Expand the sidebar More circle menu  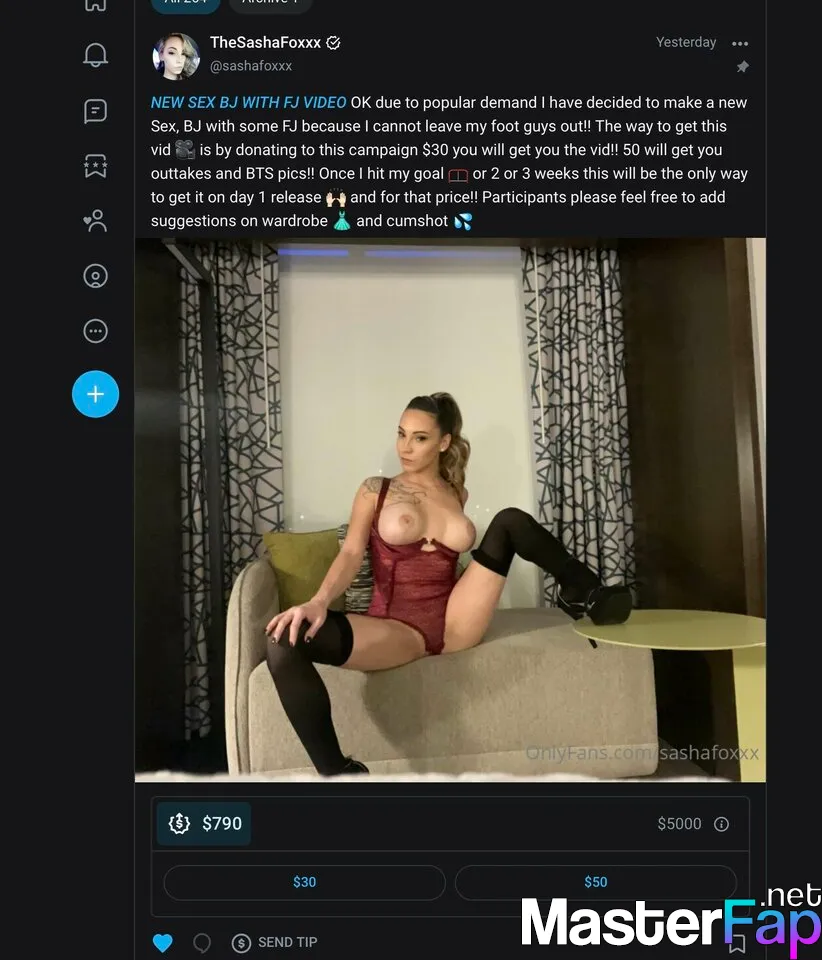point(95,331)
